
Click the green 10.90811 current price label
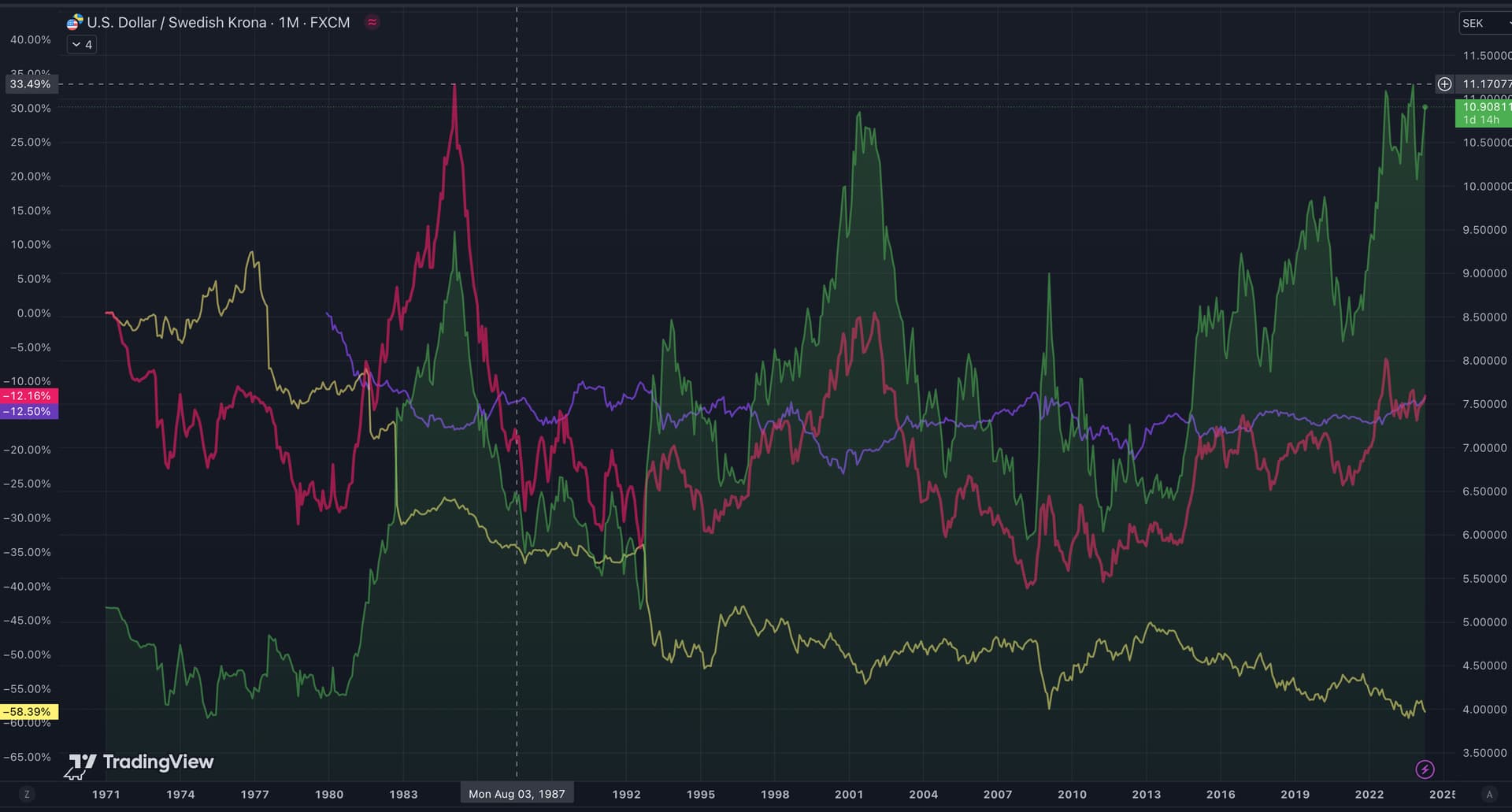coord(1484,113)
